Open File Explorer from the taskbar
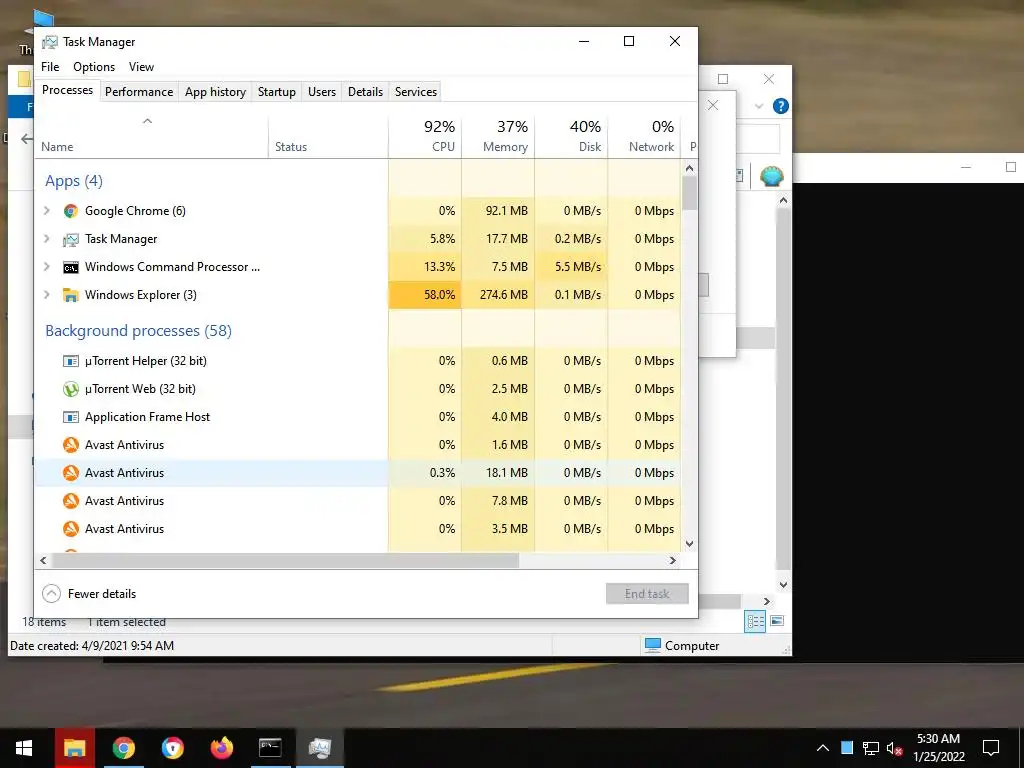The image size is (1024, 768). tap(74, 748)
